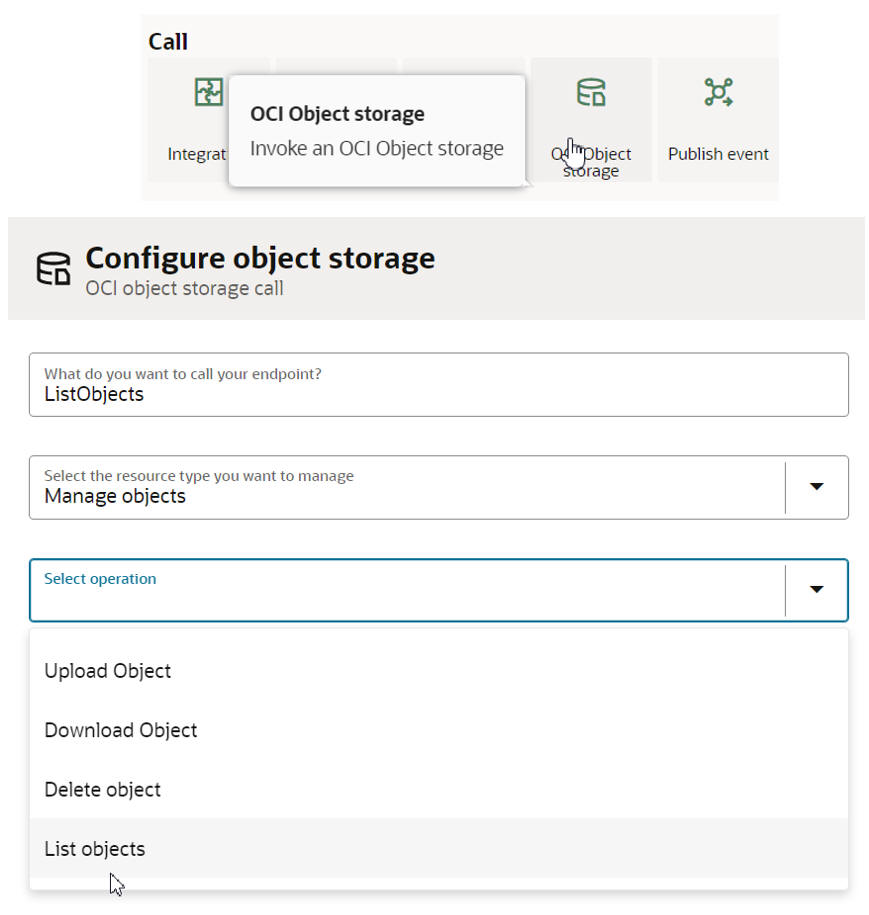Click the Configure object storage header icon
Screen dimensions: 869x915
pos(54,270)
